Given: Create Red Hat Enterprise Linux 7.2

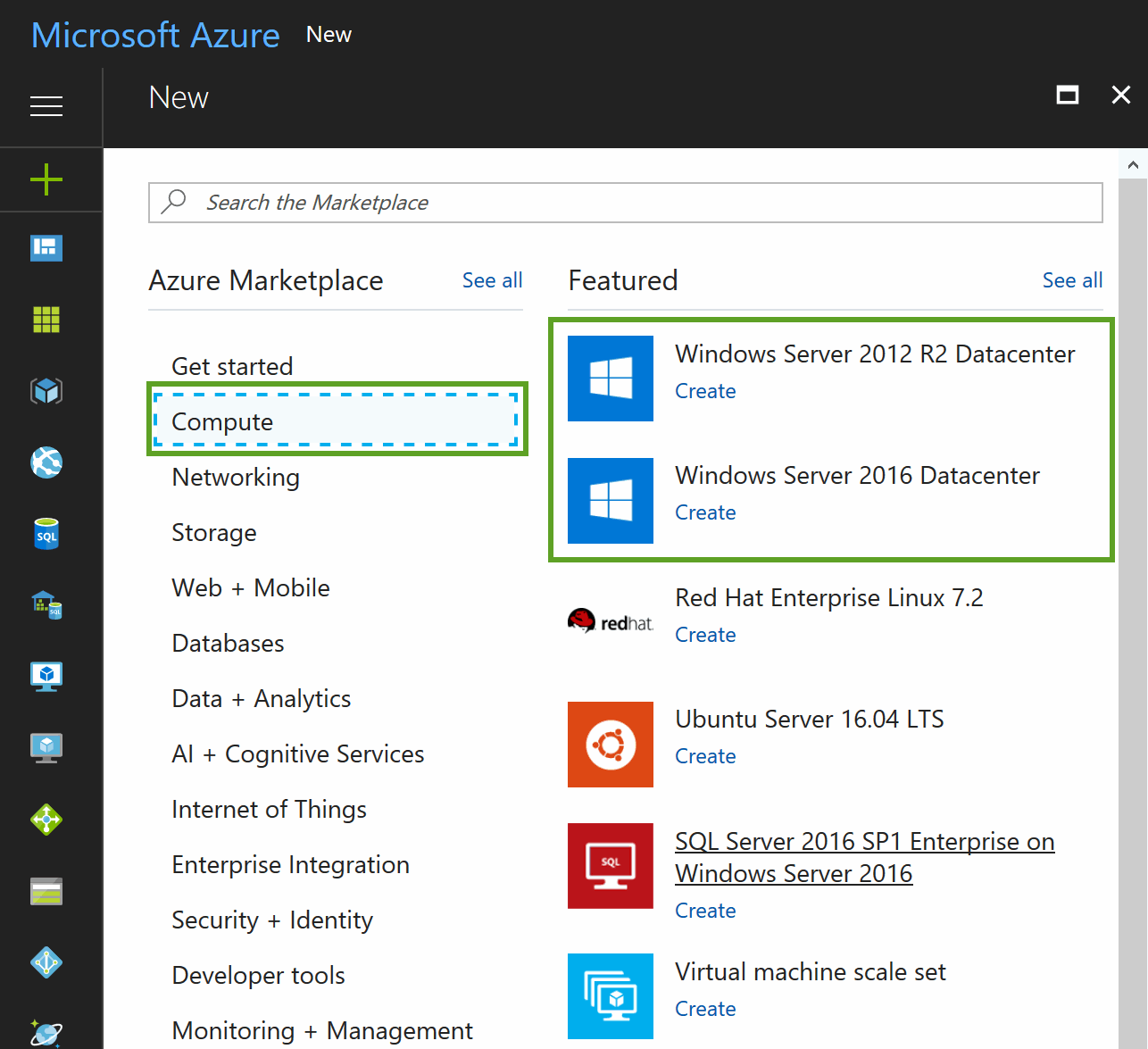Looking at the screenshot, I should (705, 635).
